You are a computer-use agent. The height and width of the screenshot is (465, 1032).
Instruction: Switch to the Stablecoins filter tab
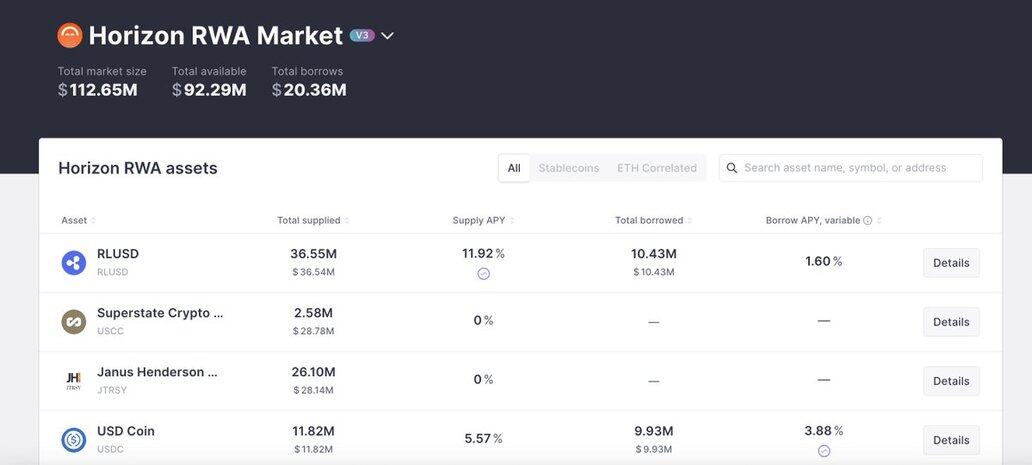point(569,168)
